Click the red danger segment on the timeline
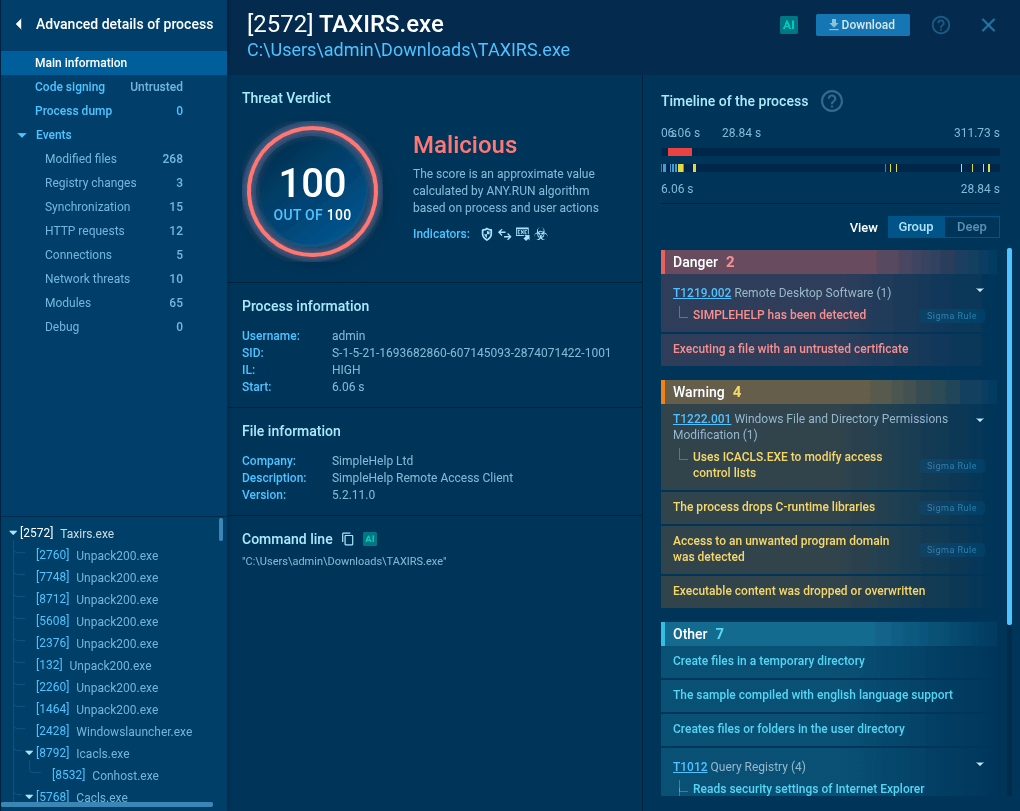This screenshot has width=1020, height=811. [x=680, y=150]
